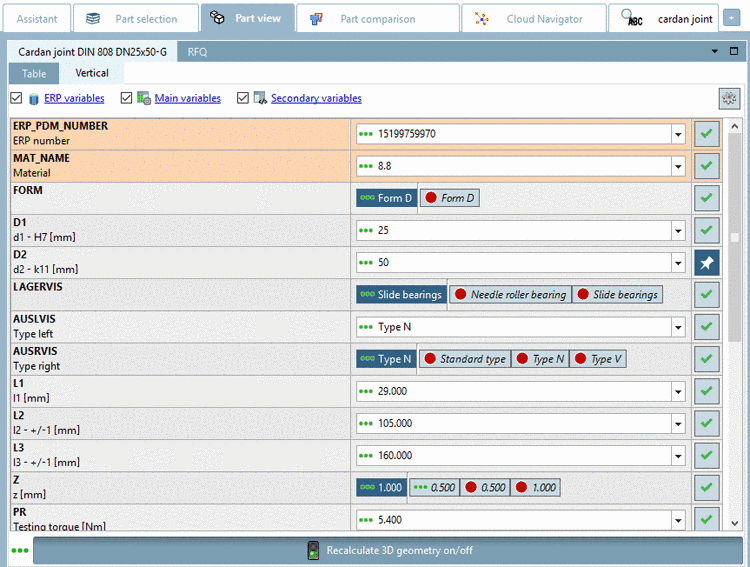Open the cardan joint search tab

click(x=663, y=19)
